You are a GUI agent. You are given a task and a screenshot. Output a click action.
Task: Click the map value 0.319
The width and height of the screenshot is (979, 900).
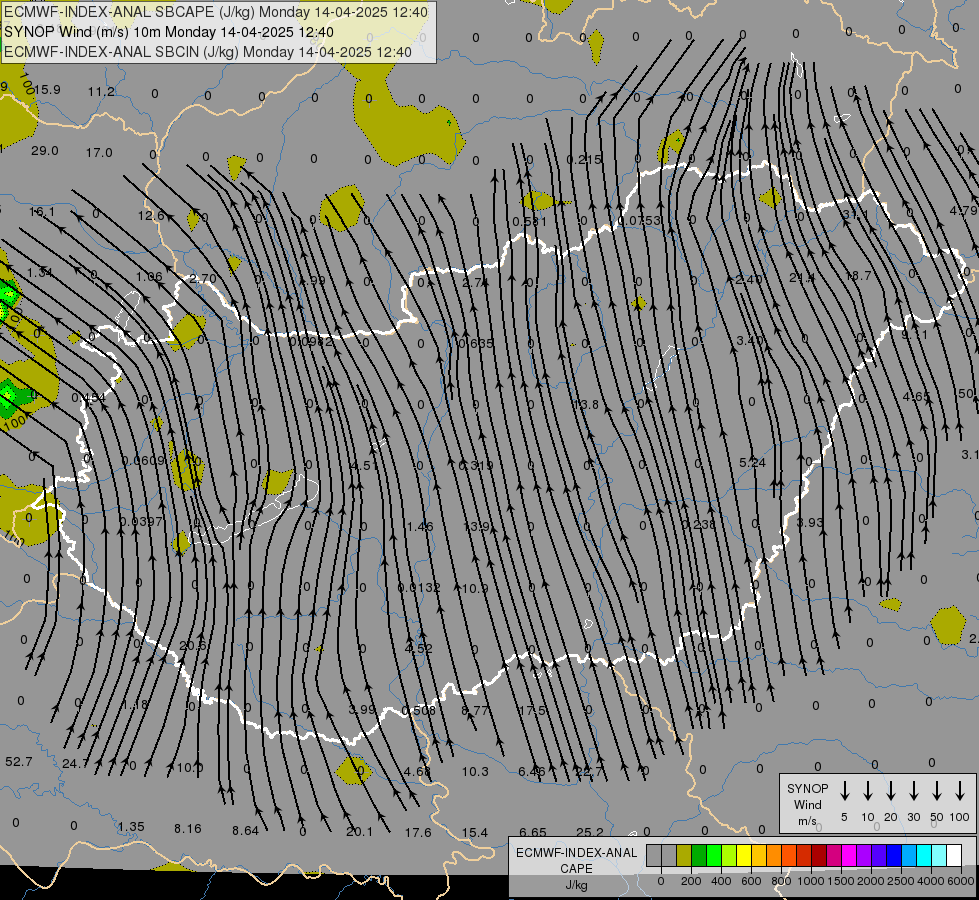476,465
